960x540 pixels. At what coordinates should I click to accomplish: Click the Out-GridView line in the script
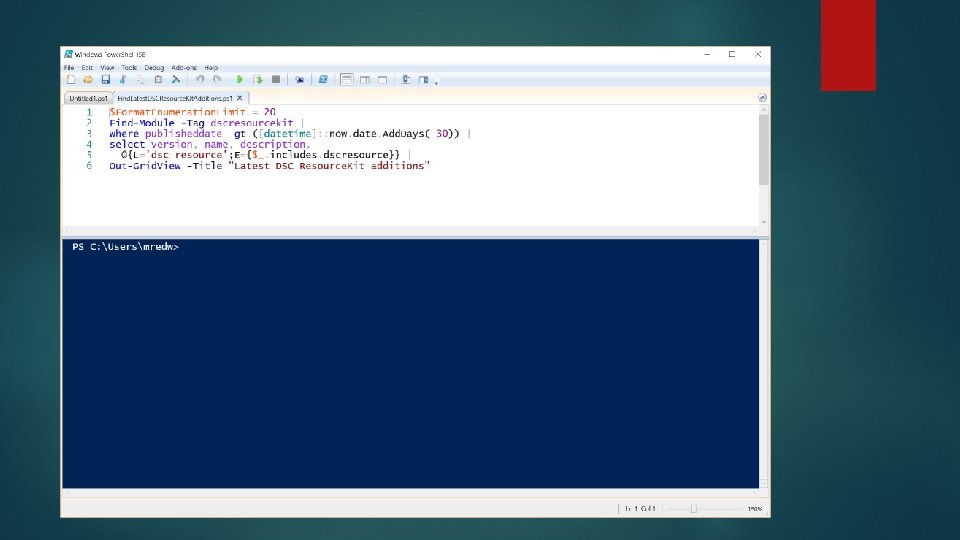(x=269, y=166)
